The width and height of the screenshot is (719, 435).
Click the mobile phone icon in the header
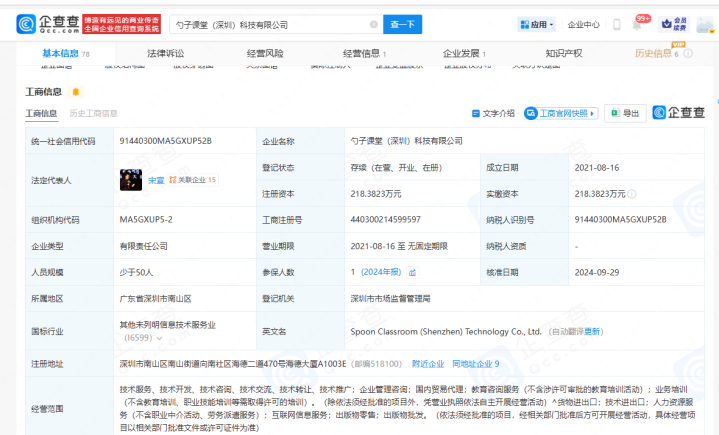coord(615,24)
